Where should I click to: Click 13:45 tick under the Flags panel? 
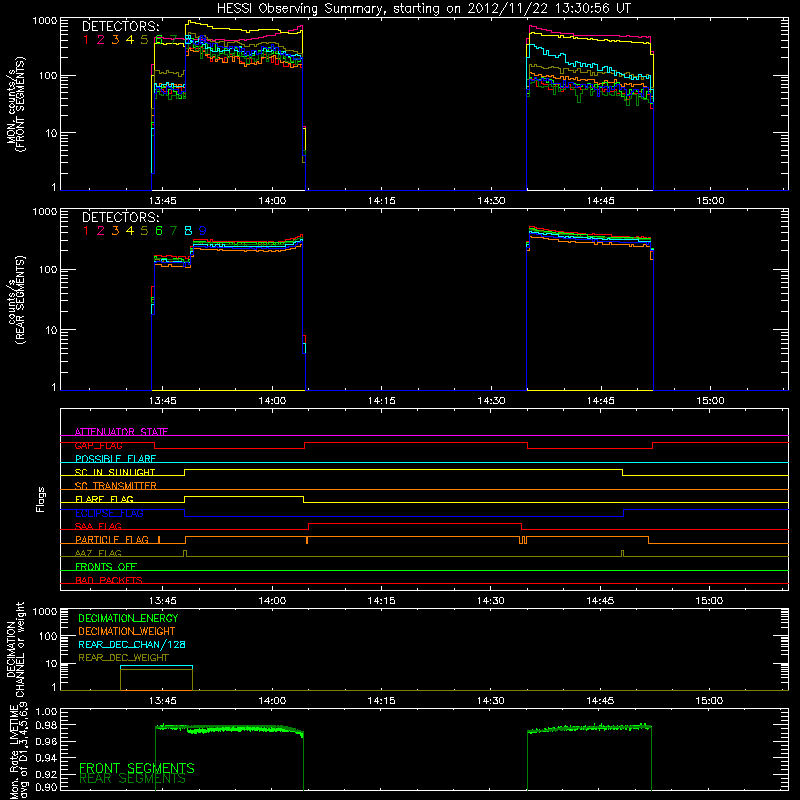163,601
